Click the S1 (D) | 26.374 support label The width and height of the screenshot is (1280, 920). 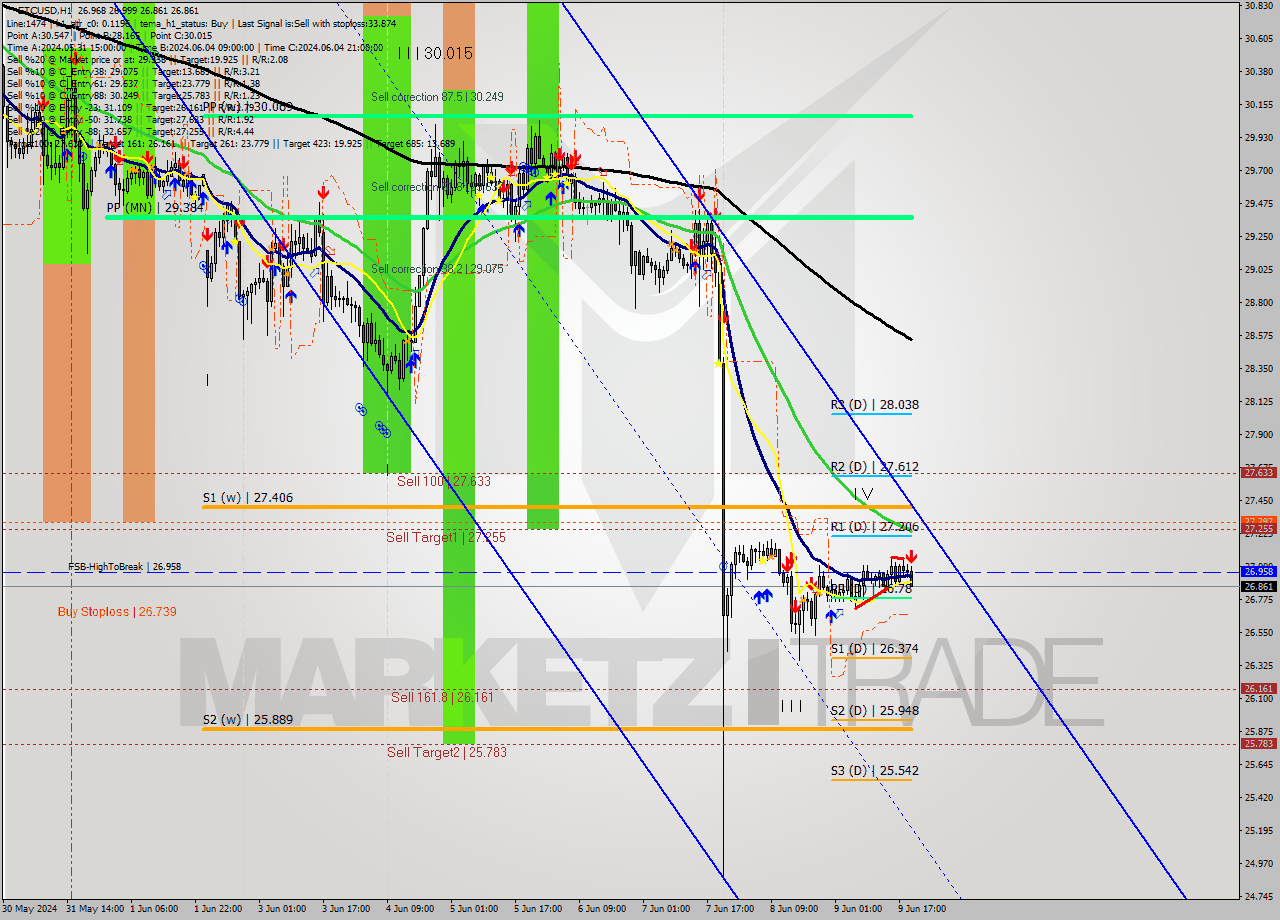(874, 649)
